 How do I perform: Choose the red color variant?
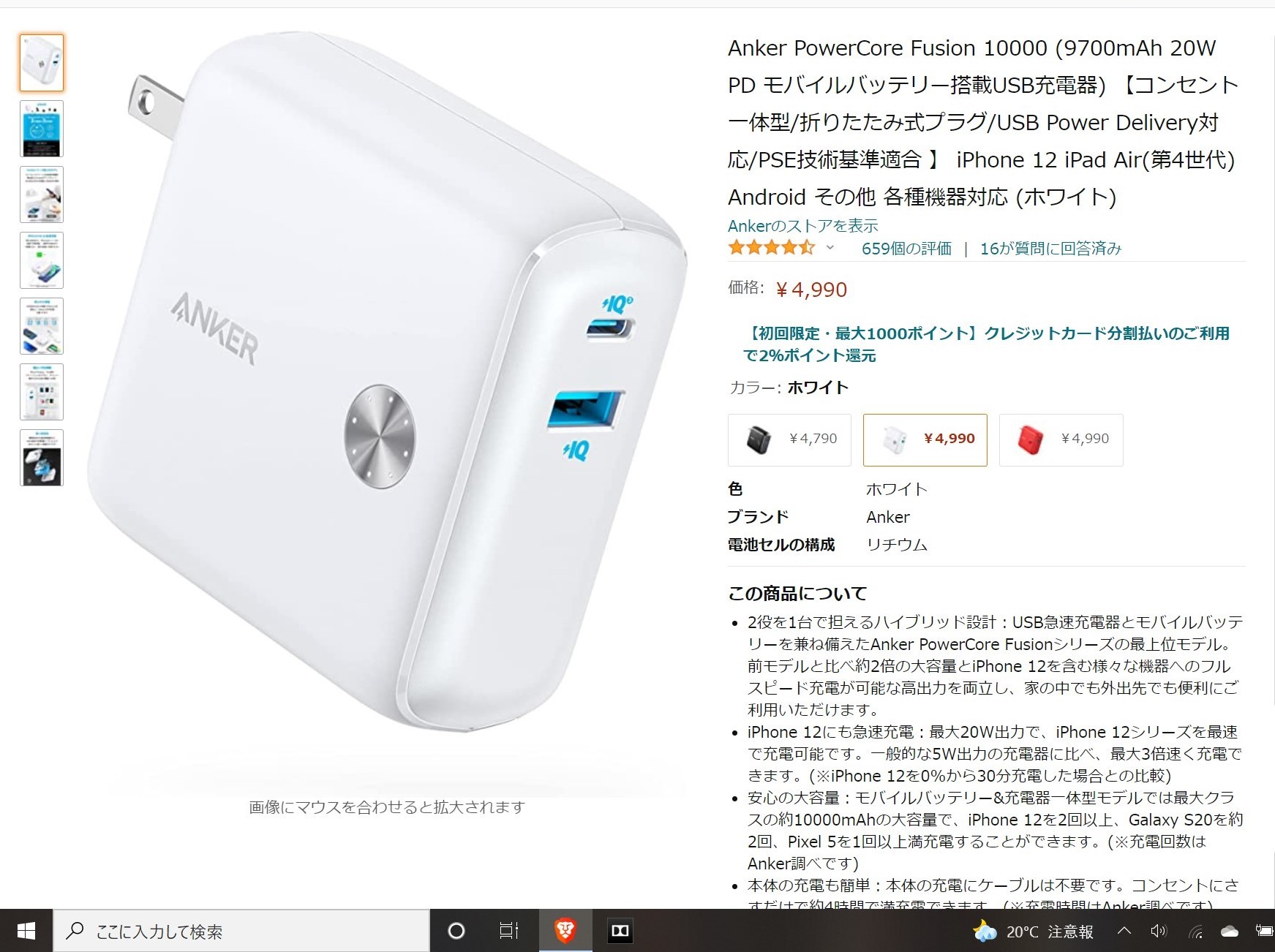(x=1061, y=440)
